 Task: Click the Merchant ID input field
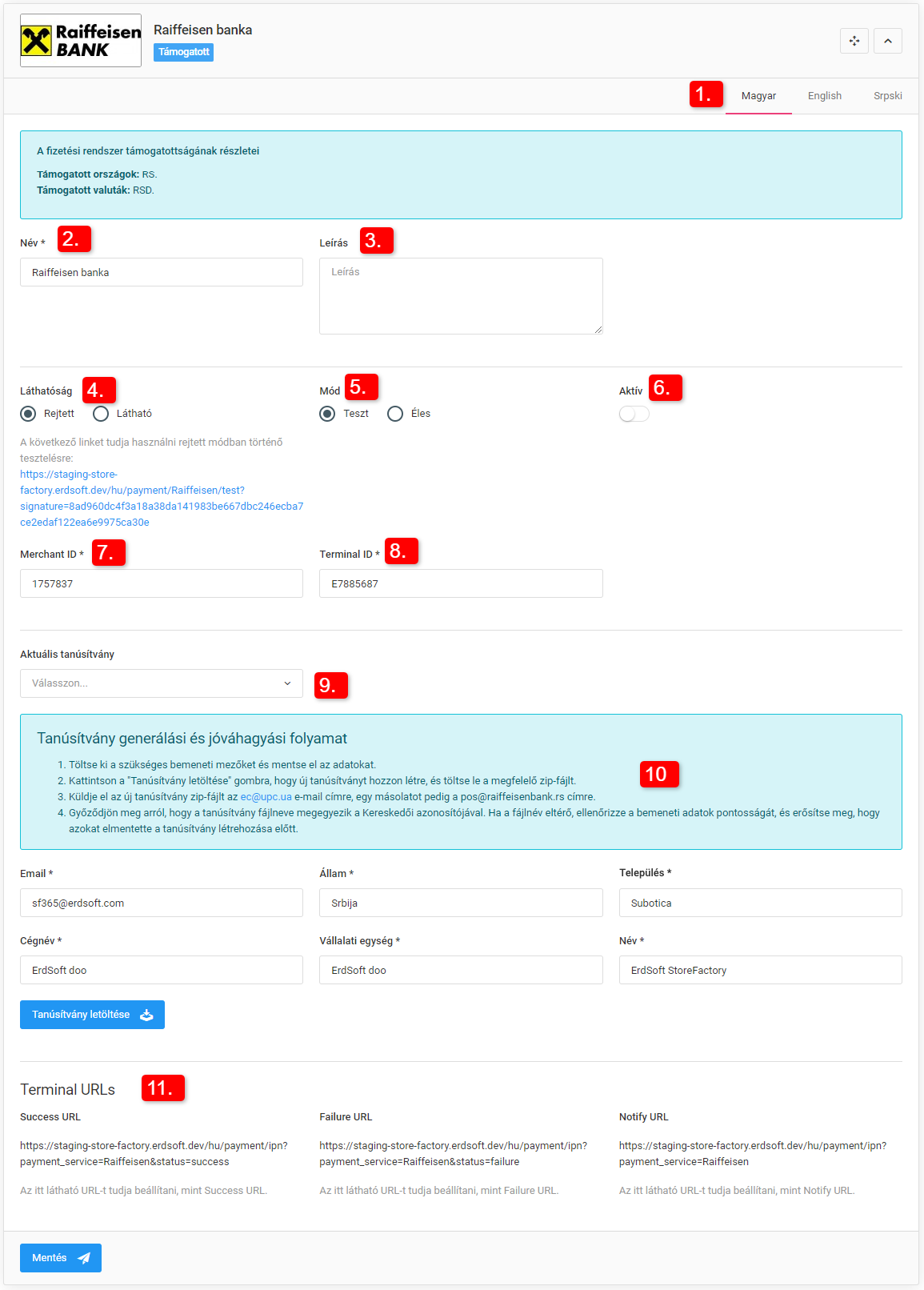162,583
